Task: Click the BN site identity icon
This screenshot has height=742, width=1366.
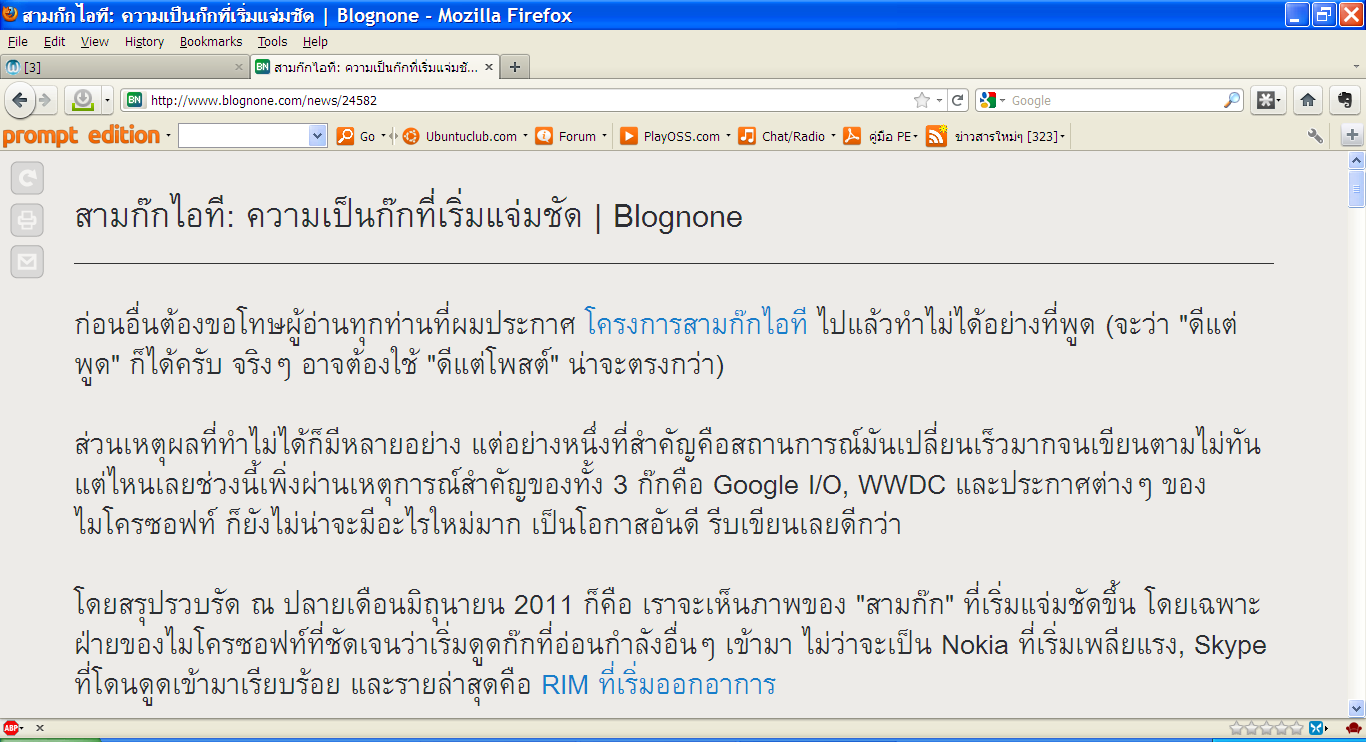Action: pos(134,100)
